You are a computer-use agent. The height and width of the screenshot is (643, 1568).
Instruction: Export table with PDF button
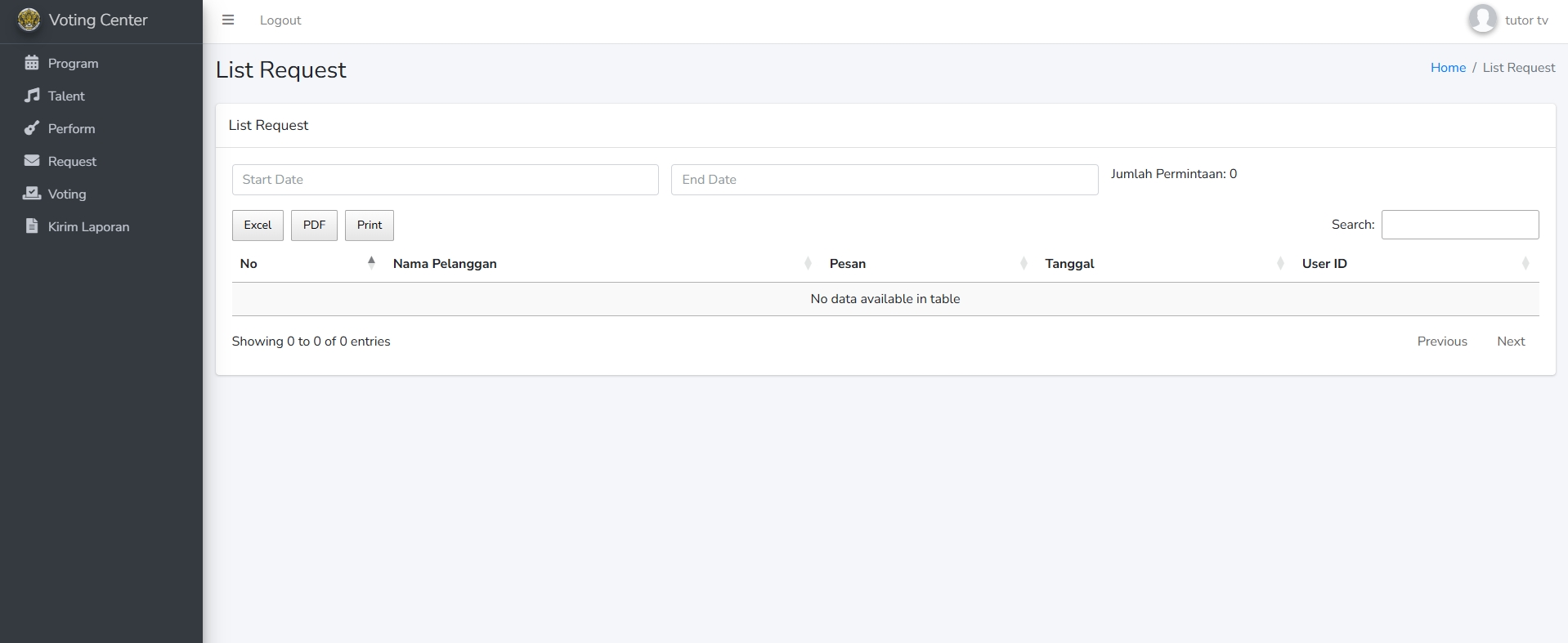pos(314,225)
